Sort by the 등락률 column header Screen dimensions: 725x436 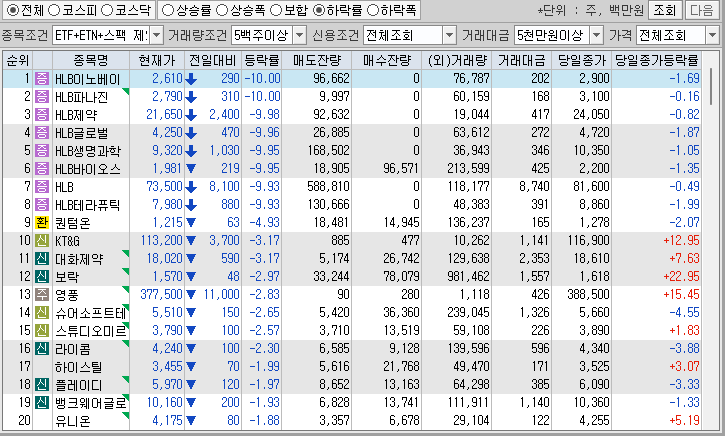[262, 60]
